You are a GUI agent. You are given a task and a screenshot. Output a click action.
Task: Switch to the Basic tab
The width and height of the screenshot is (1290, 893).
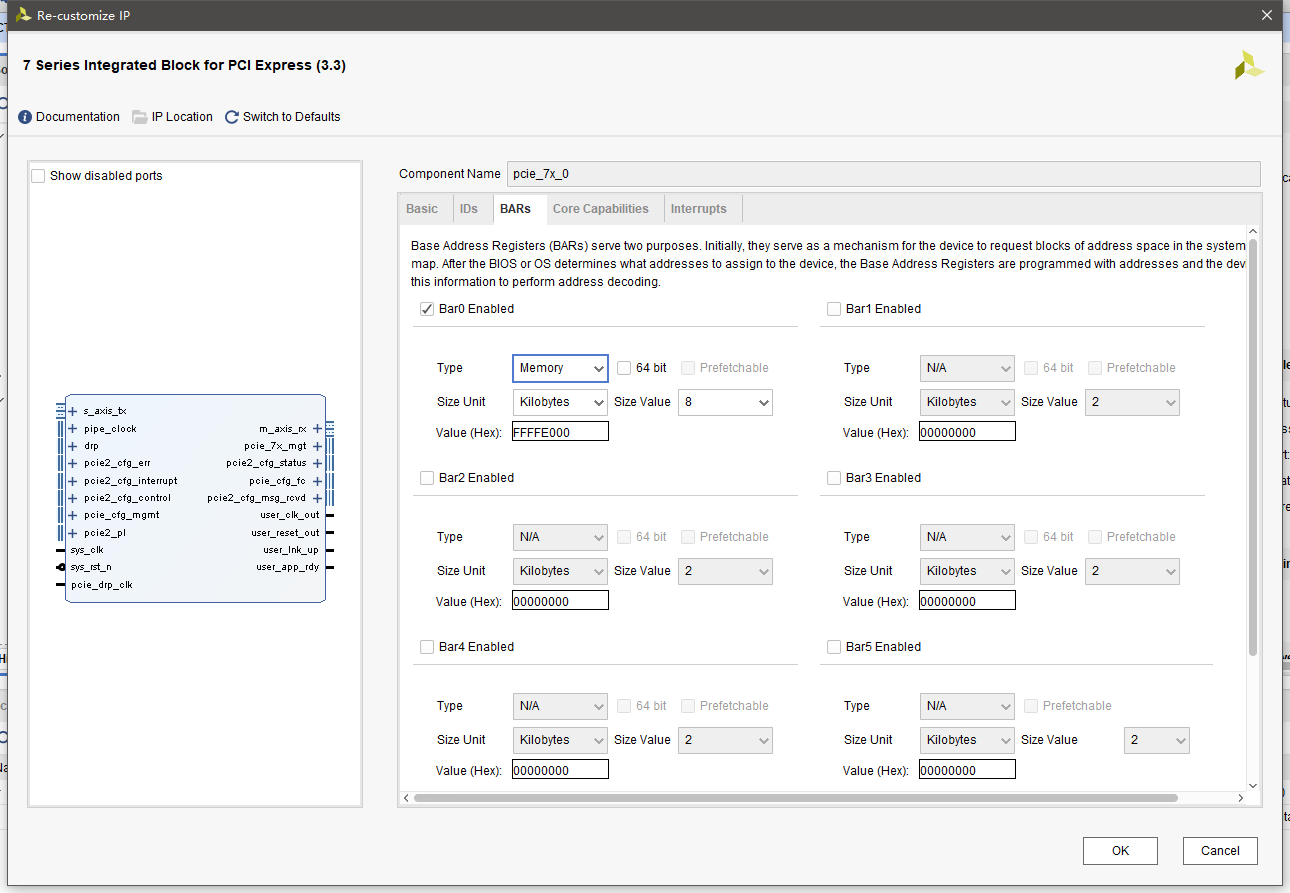(x=422, y=209)
